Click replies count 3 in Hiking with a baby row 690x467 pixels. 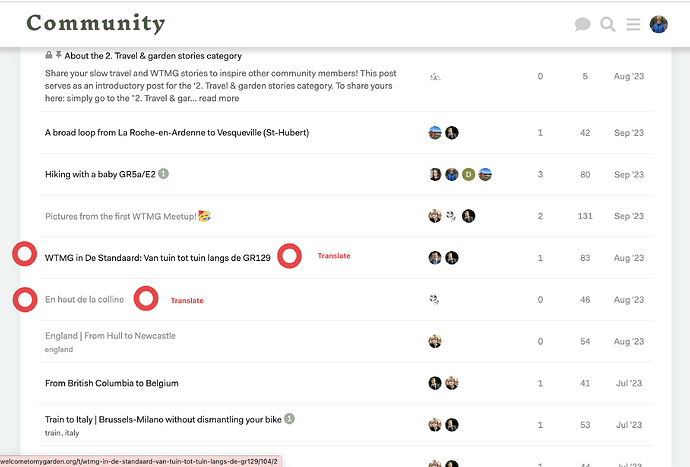coord(540,174)
